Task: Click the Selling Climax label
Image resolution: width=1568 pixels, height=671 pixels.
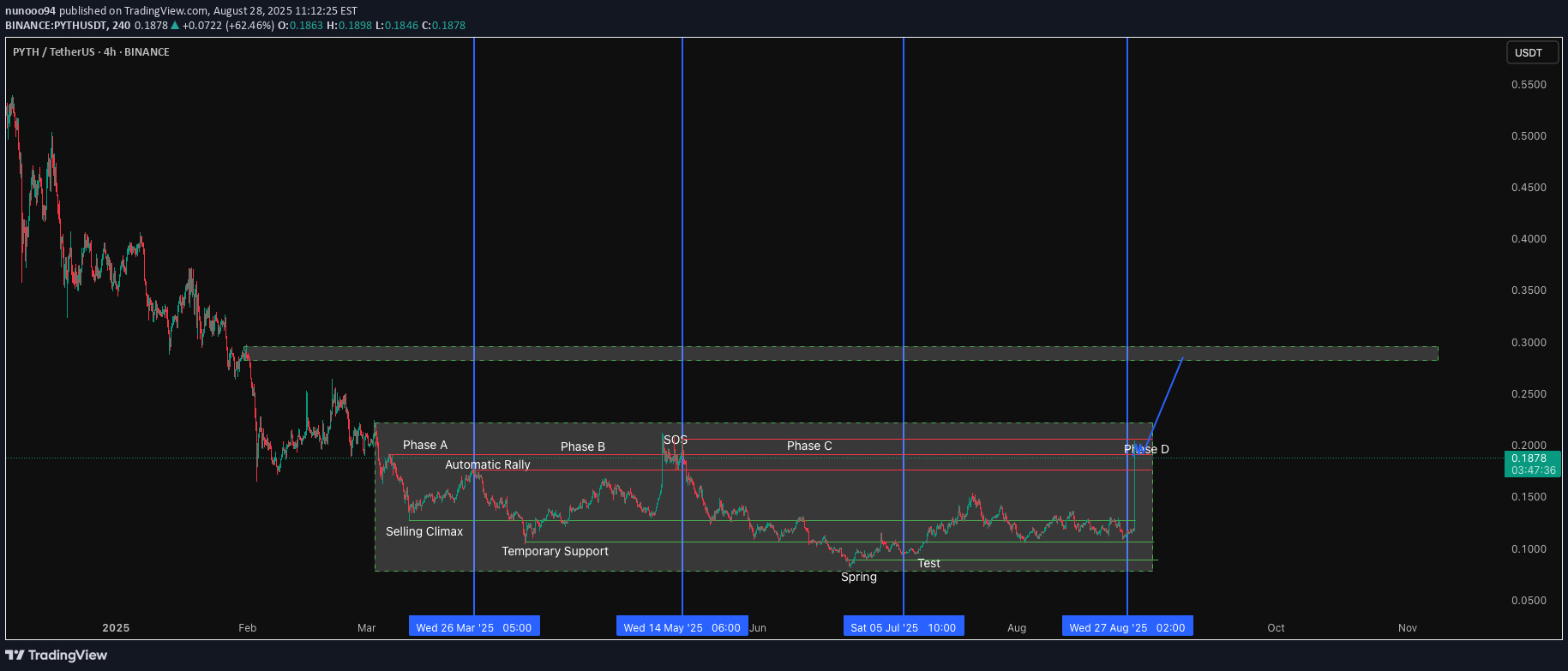Action: tap(424, 531)
